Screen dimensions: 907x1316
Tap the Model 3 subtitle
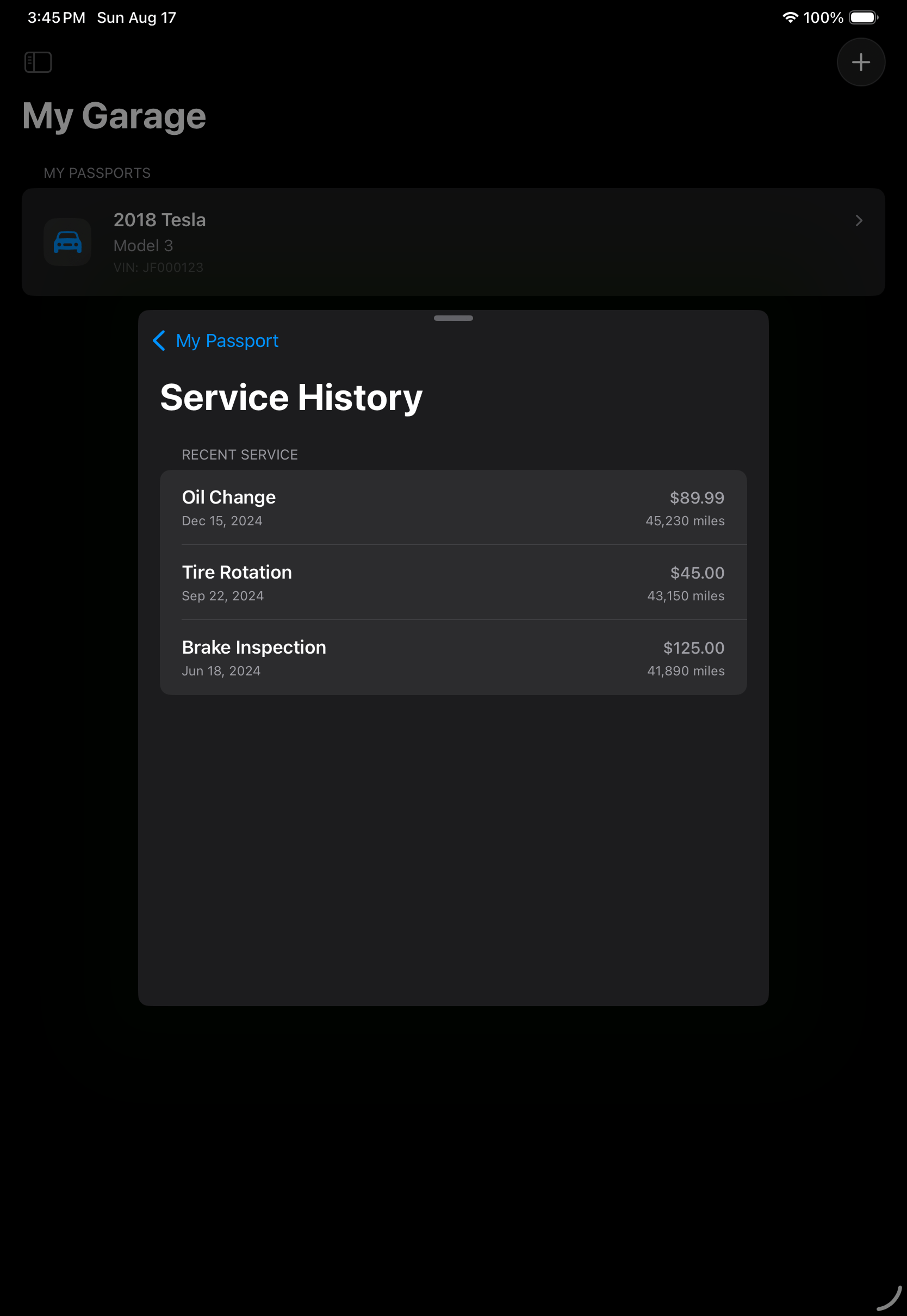[x=143, y=245]
